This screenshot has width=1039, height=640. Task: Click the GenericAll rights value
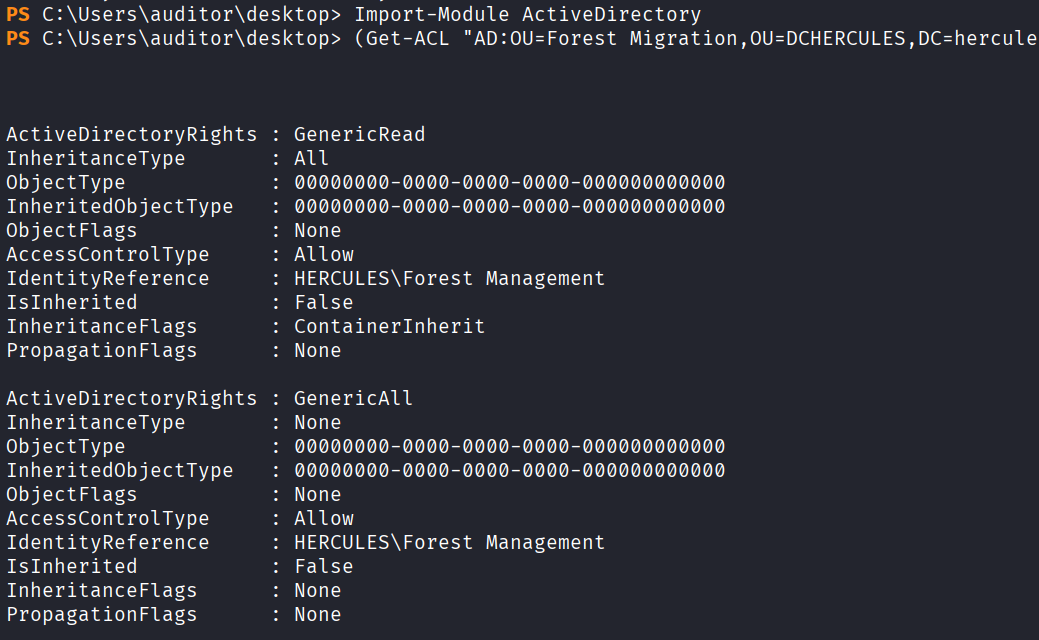tap(353, 399)
